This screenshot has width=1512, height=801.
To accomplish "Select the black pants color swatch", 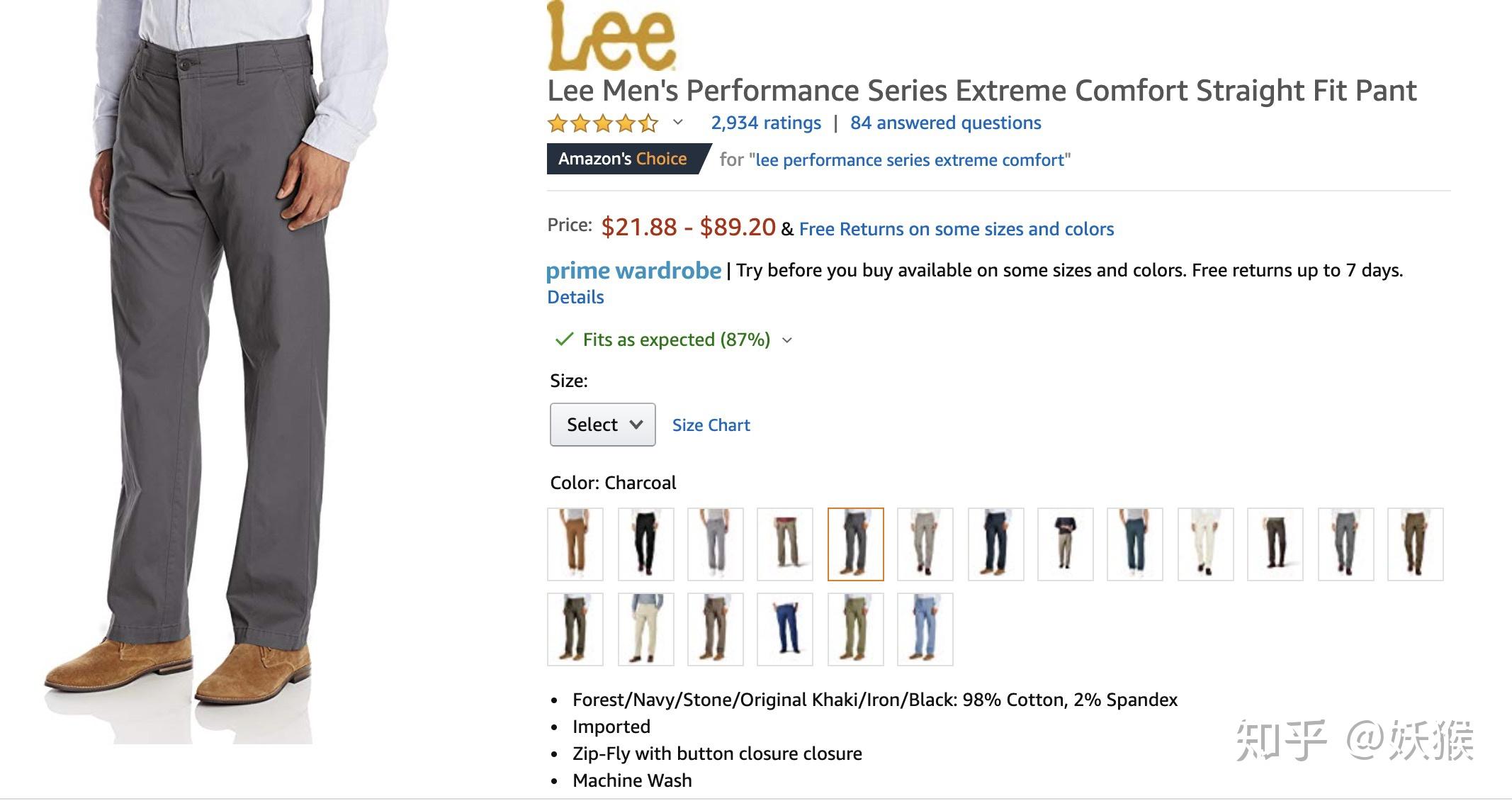I will point(645,544).
